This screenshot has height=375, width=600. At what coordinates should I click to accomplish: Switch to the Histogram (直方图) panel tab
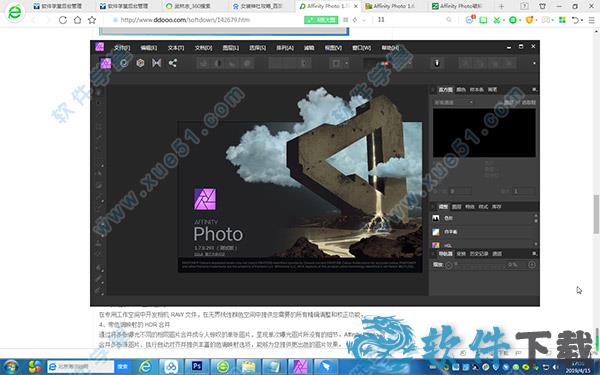445,90
